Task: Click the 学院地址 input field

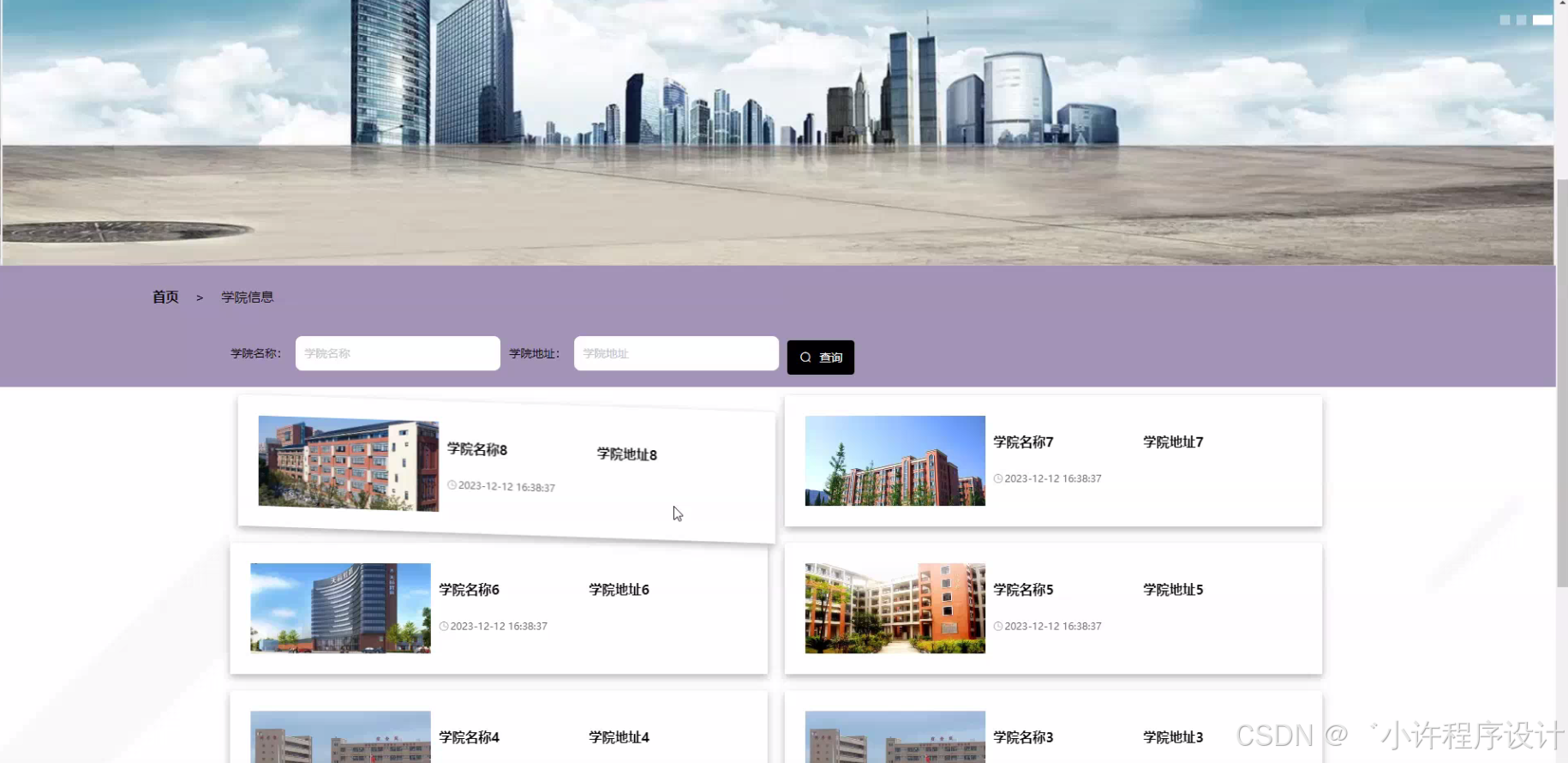Action: [x=676, y=353]
